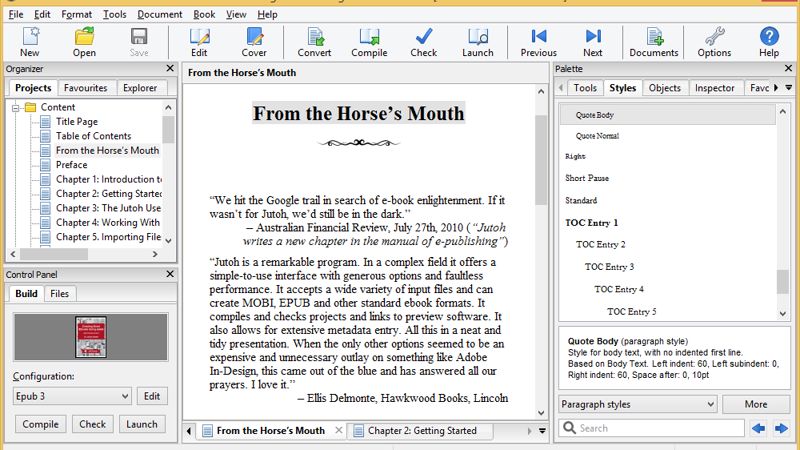The height and width of the screenshot is (450, 800).
Task: Click the Launch toolbar icon
Action: click(x=478, y=41)
